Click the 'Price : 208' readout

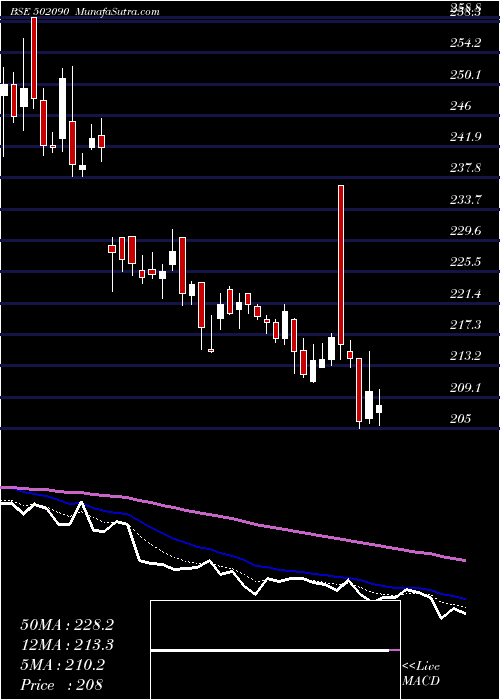[x=62, y=685]
